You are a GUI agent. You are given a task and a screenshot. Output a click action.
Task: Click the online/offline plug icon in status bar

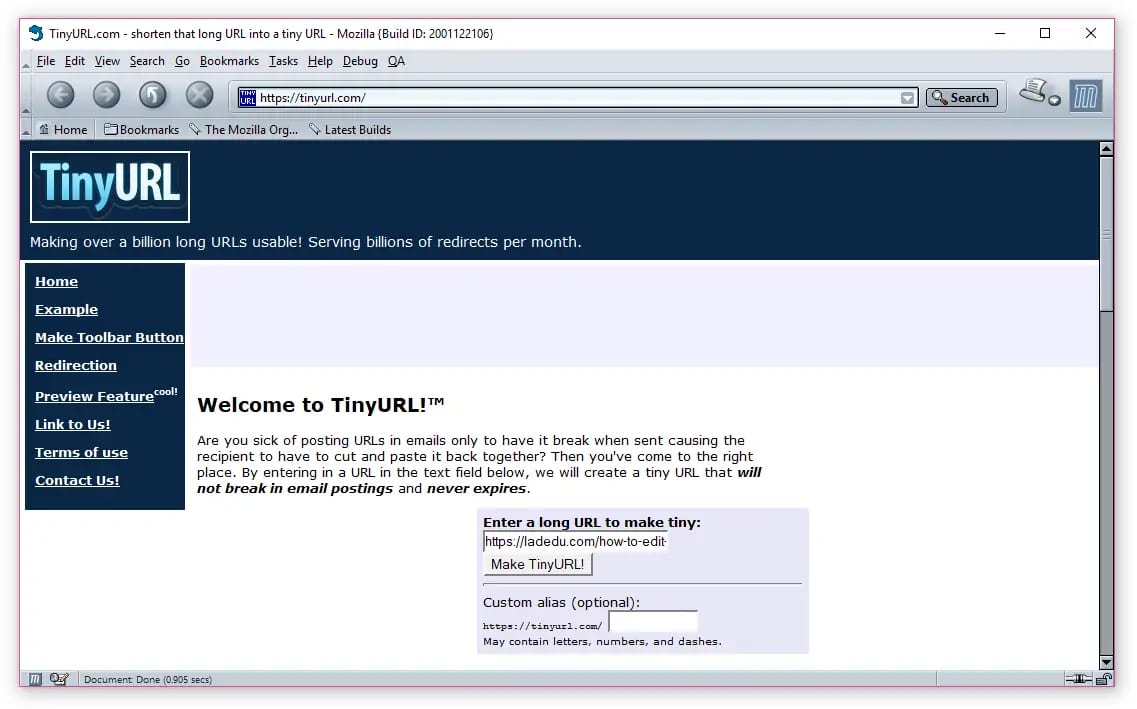(1078, 679)
